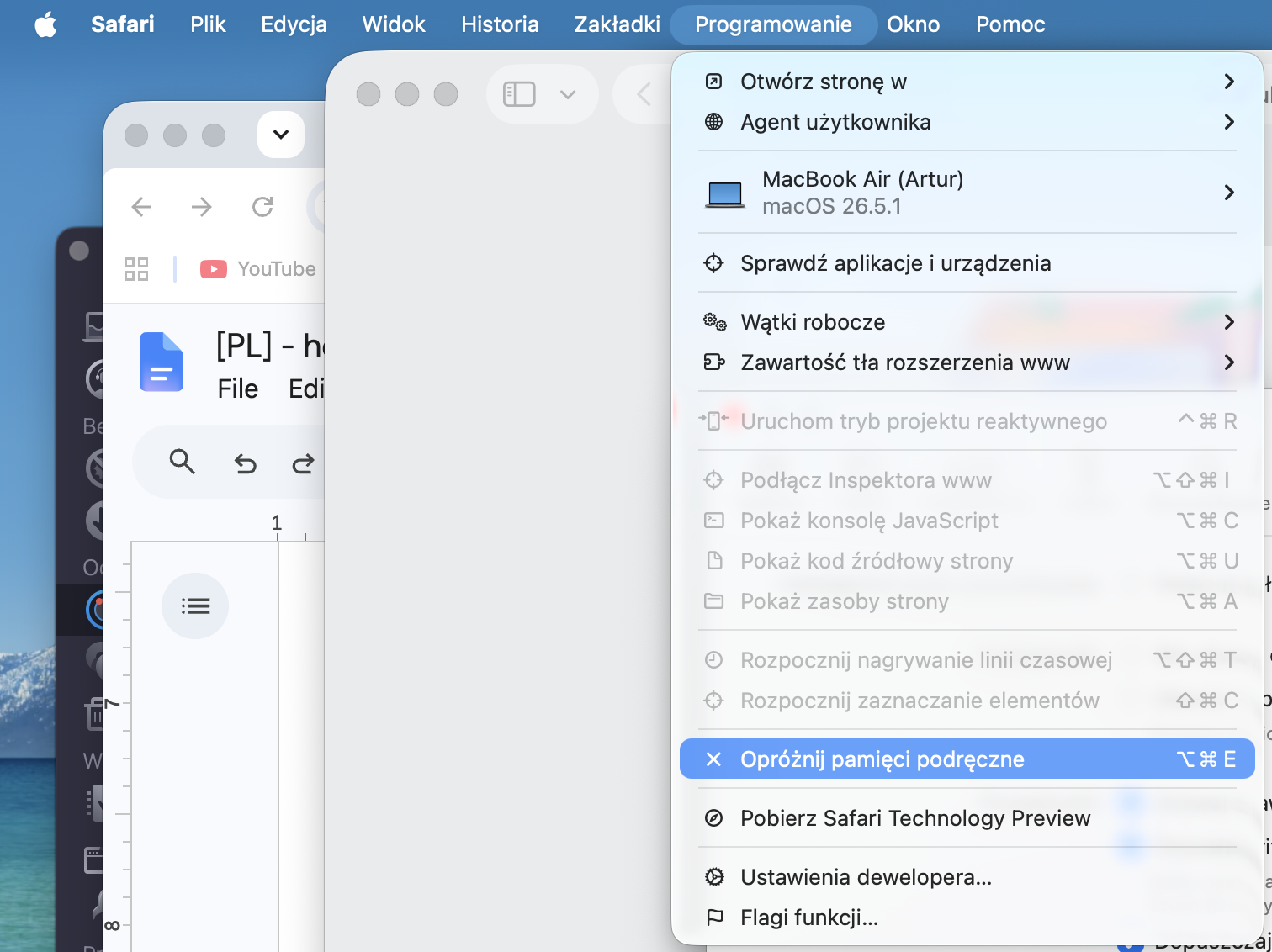Open the Docs File menu
This screenshot has width=1272, height=952.
tap(238, 389)
